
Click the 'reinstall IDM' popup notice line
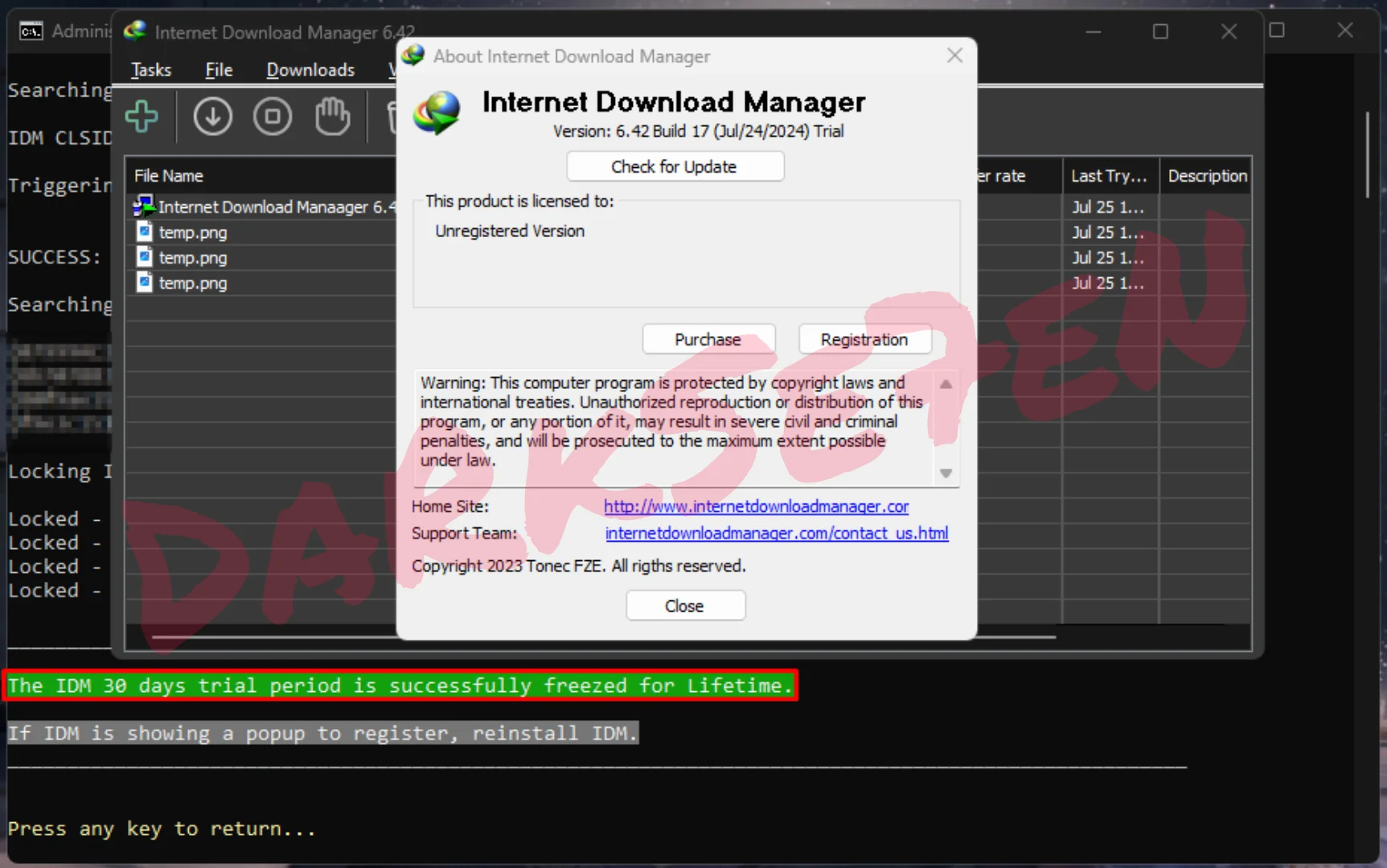pyautogui.click(x=322, y=733)
